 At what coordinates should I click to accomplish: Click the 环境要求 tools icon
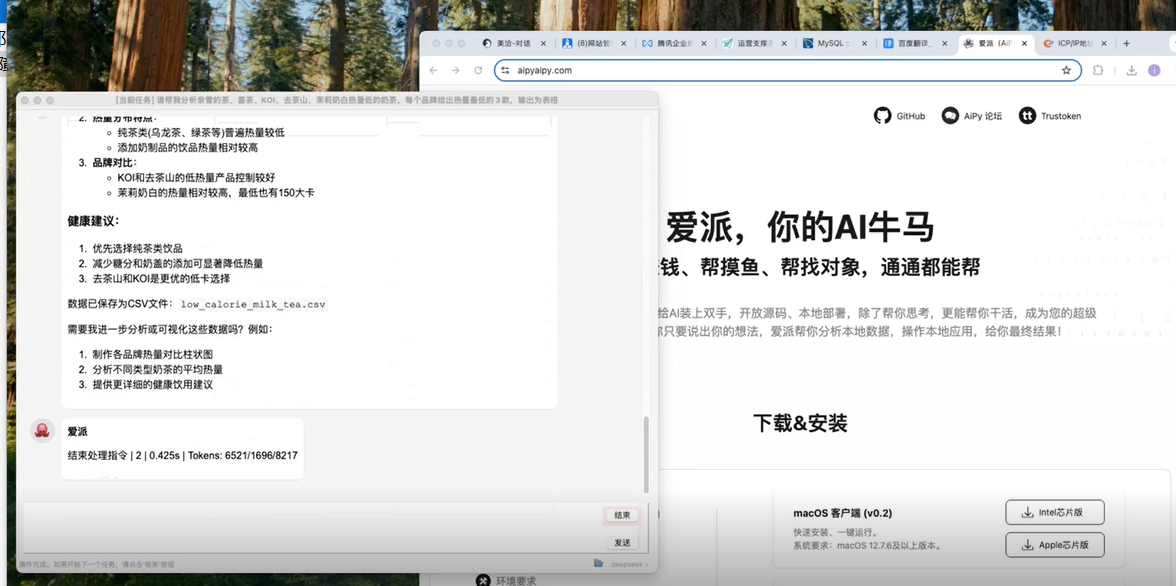point(484,580)
